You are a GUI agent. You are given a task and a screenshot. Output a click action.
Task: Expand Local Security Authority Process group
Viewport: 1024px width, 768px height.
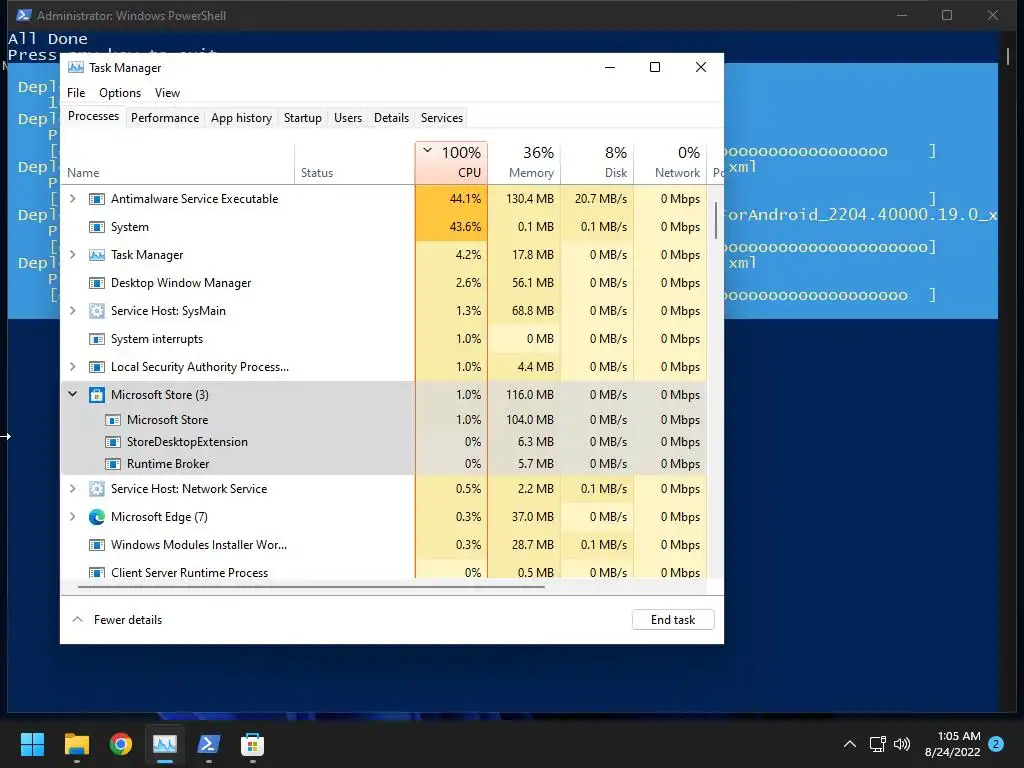tap(73, 367)
